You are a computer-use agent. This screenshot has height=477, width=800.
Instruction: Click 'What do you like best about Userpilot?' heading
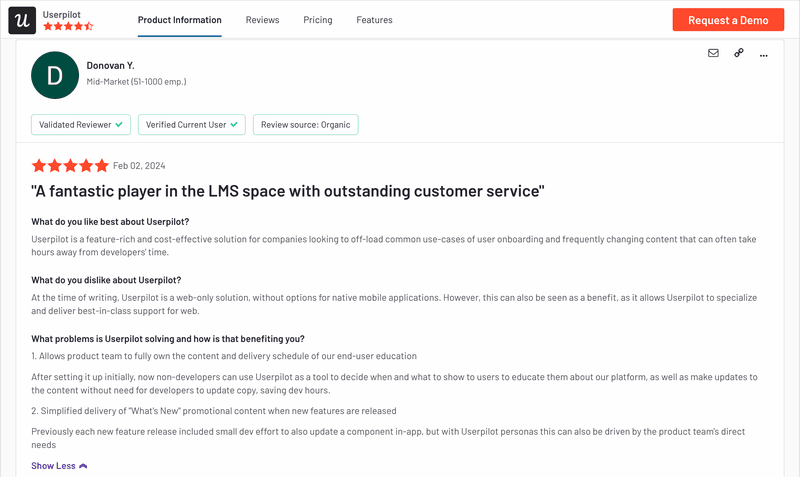tap(110, 222)
